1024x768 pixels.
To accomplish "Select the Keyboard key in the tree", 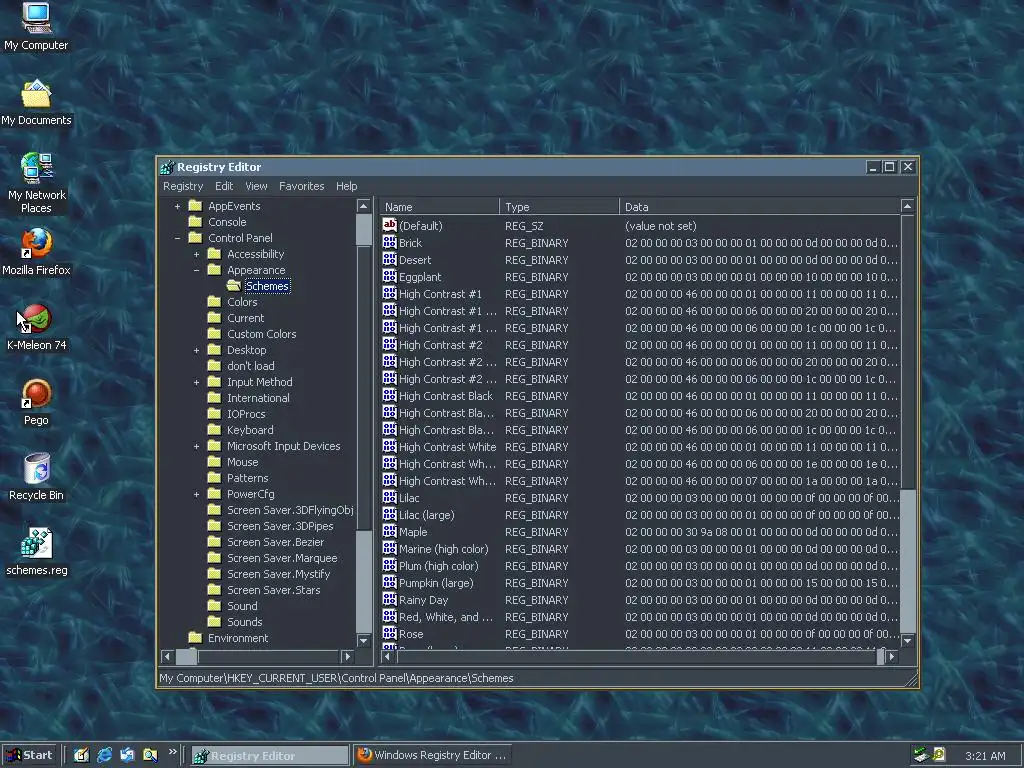I will coord(250,430).
